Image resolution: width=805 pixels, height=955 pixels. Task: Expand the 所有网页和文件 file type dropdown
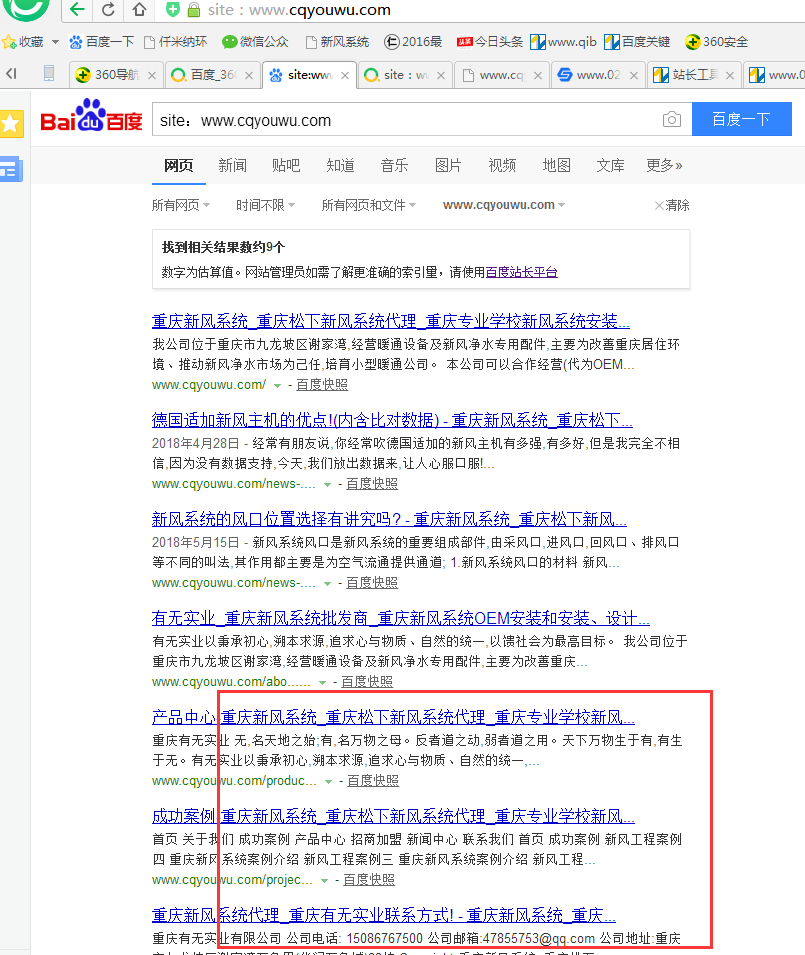pos(369,205)
